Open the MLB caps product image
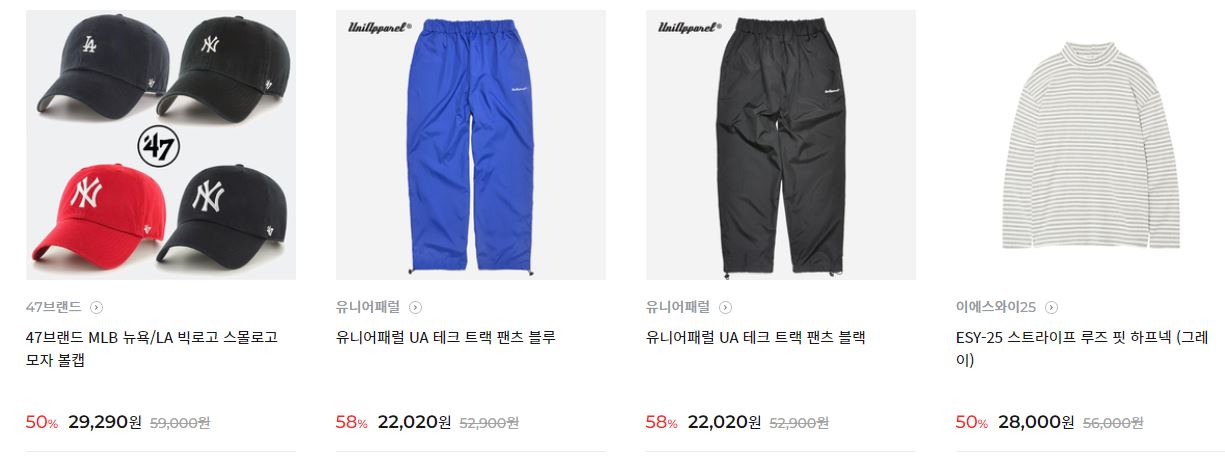The image size is (1225, 460). [161, 145]
